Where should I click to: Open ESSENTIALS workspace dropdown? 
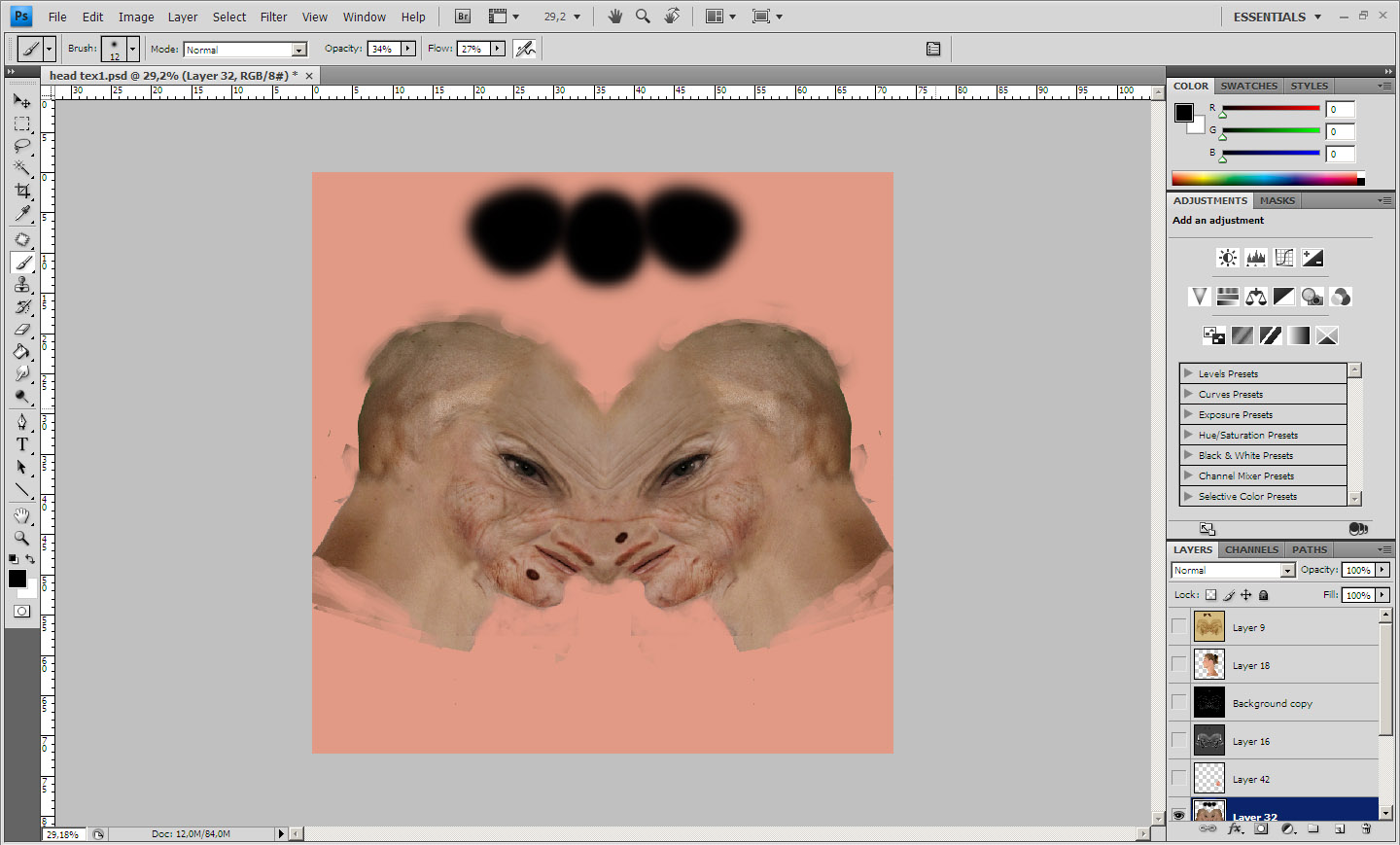click(1277, 17)
